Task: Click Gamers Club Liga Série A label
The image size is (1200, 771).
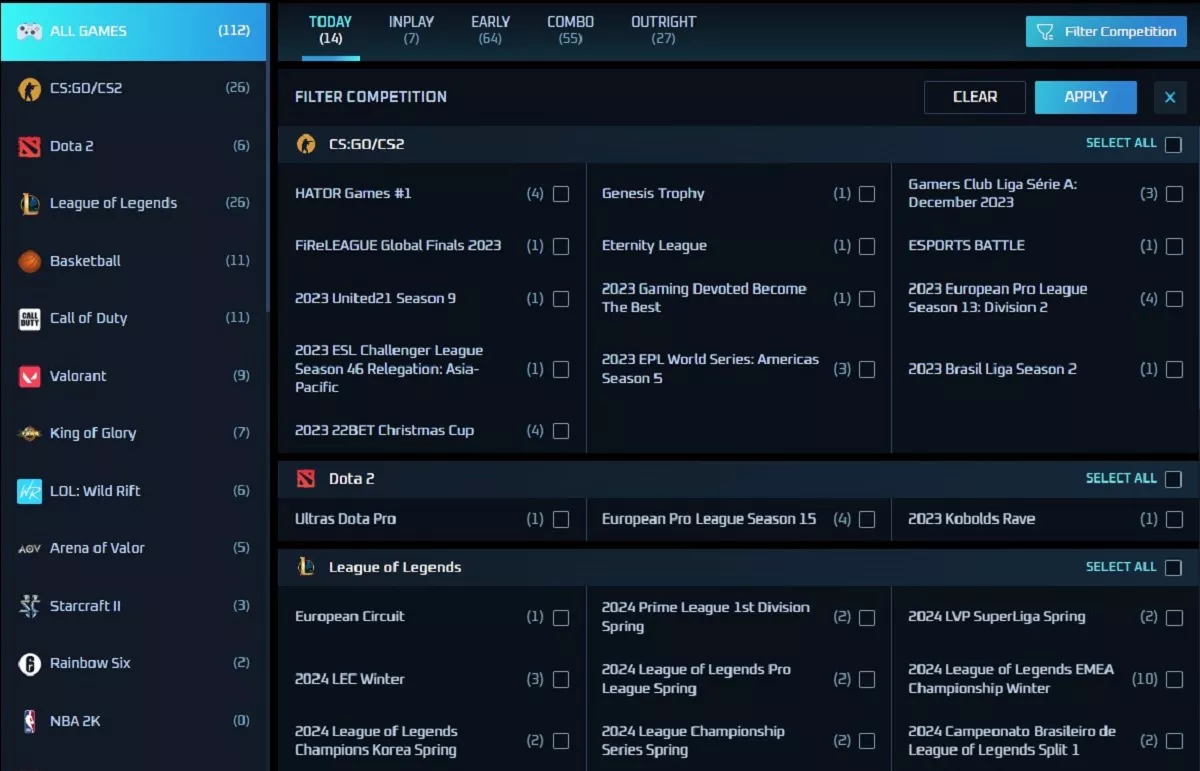Action: pos(992,193)
